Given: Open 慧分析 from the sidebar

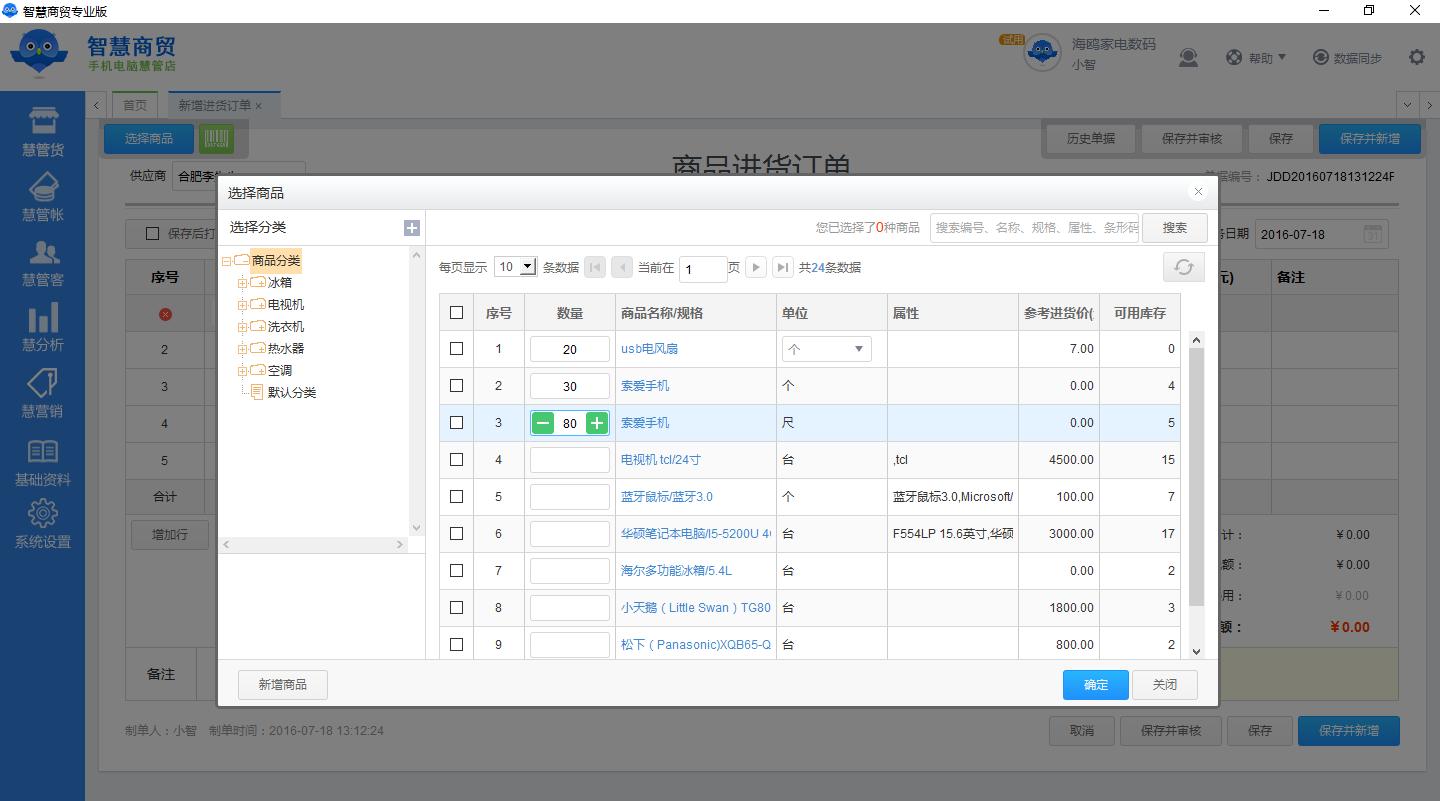Looking at the screenshot, I should click(x=42, y=328).
